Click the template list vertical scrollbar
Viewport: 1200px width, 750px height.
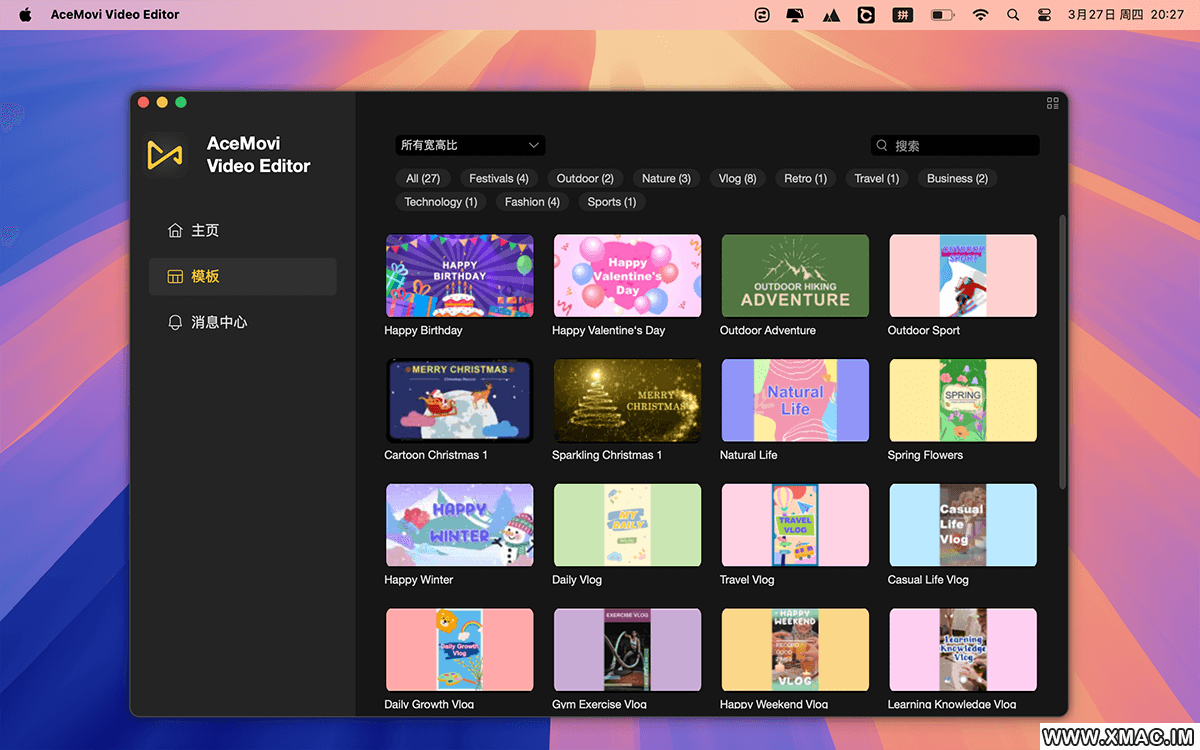pyautogui.click(x=1062, y=350)
